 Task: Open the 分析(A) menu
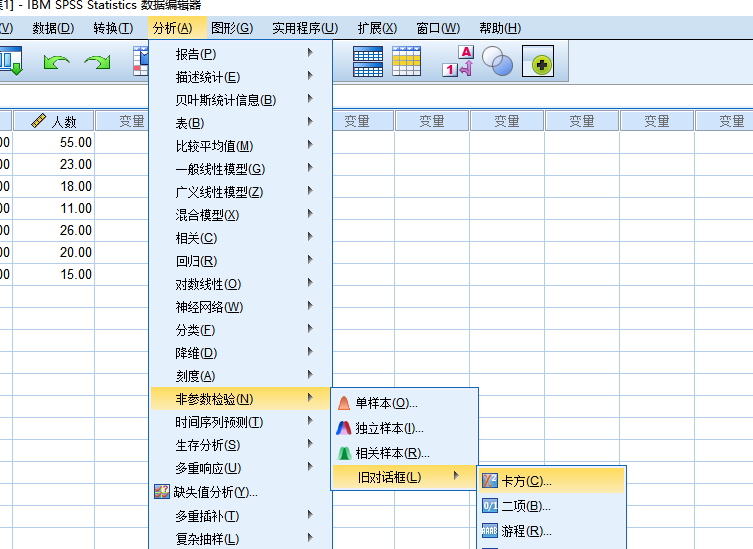(x=172, y=28)
